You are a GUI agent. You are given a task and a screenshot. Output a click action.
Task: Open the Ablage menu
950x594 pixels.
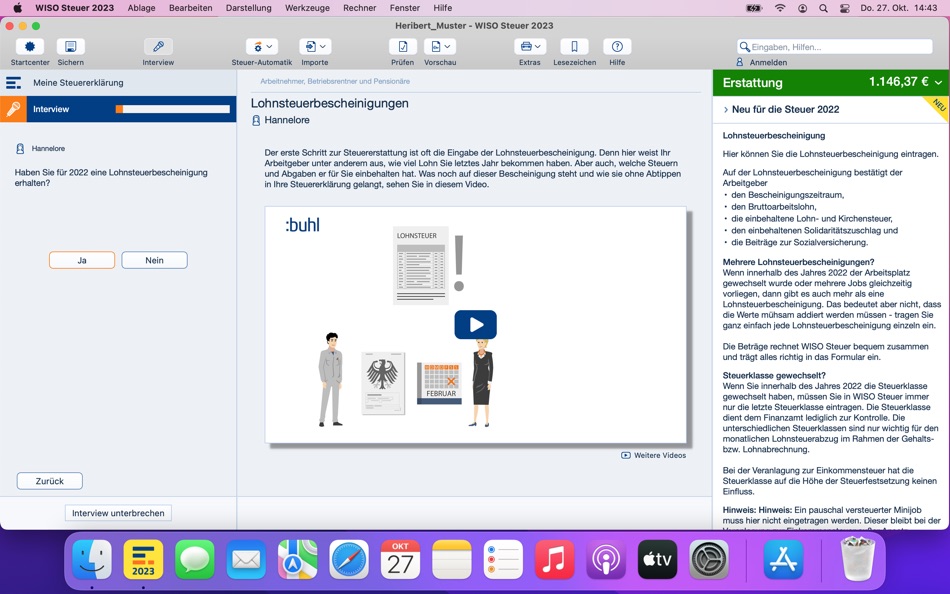click(x=141, y=8)
